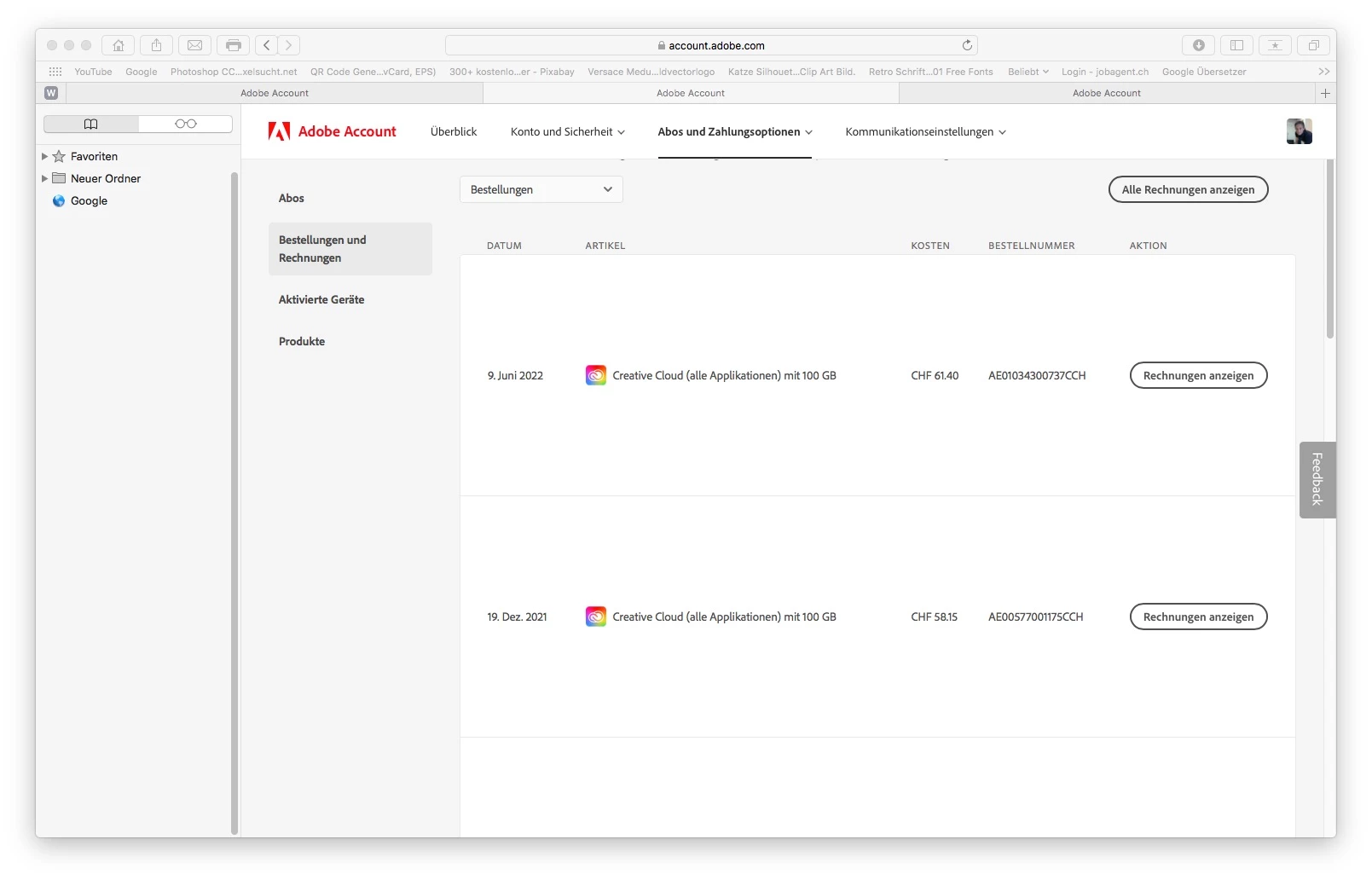Viewport: 1372px width, 880px height.
Task: Switch to the first Adobe Account tab
Action: tap(275, 93)
